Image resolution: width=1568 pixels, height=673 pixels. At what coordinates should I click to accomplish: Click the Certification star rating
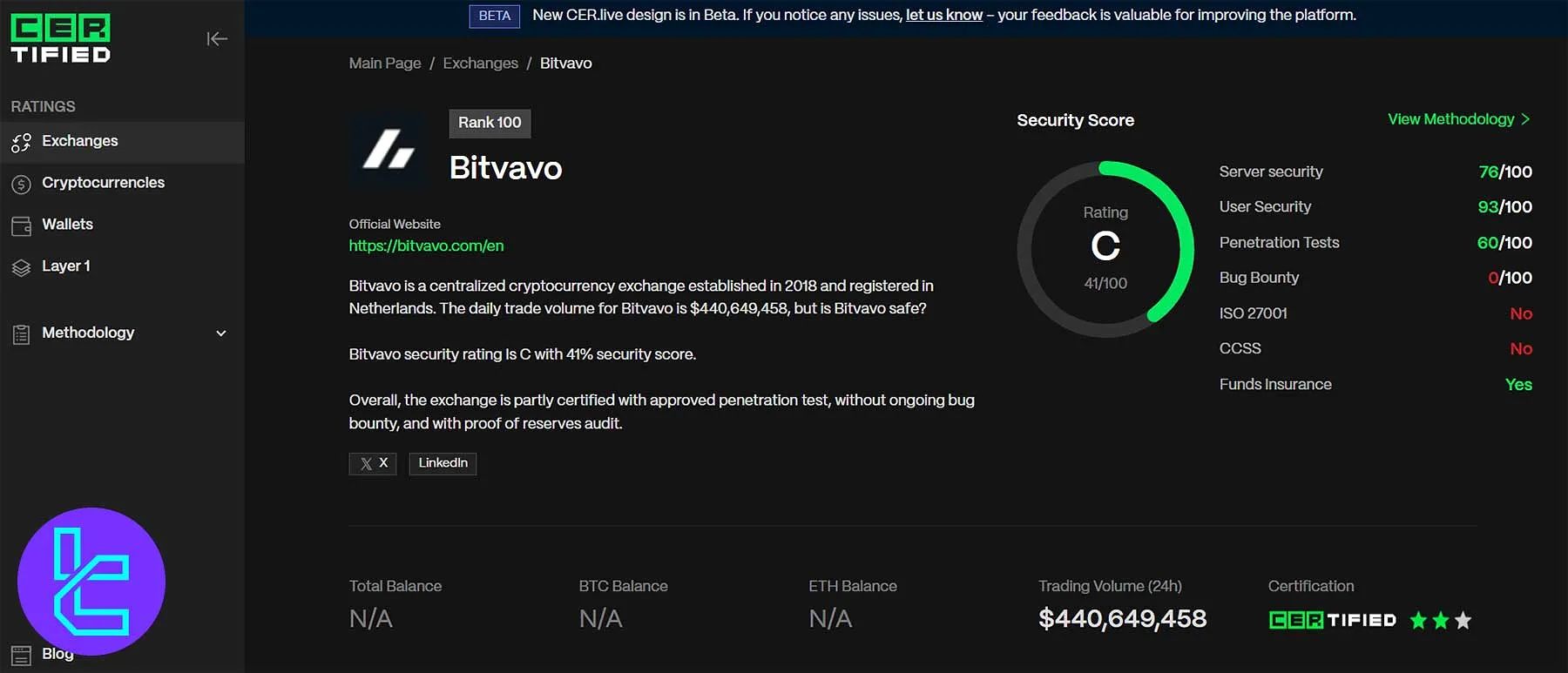(1440, 621)
